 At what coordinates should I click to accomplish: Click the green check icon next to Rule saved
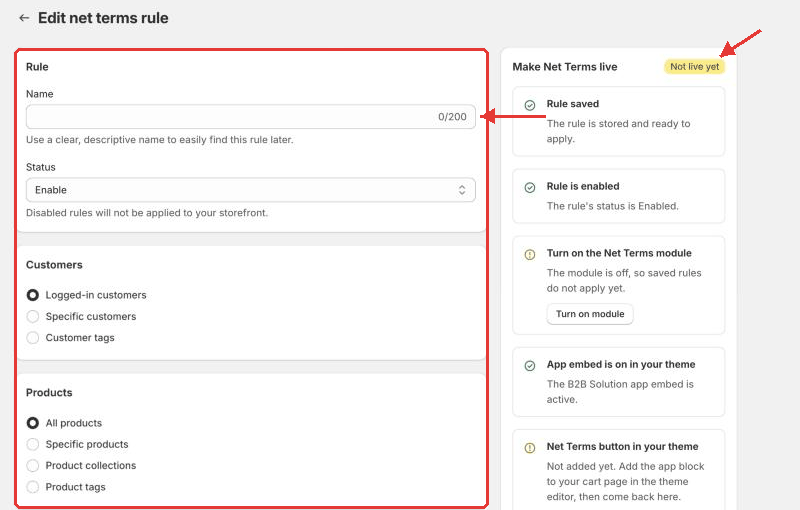[530, 105]
